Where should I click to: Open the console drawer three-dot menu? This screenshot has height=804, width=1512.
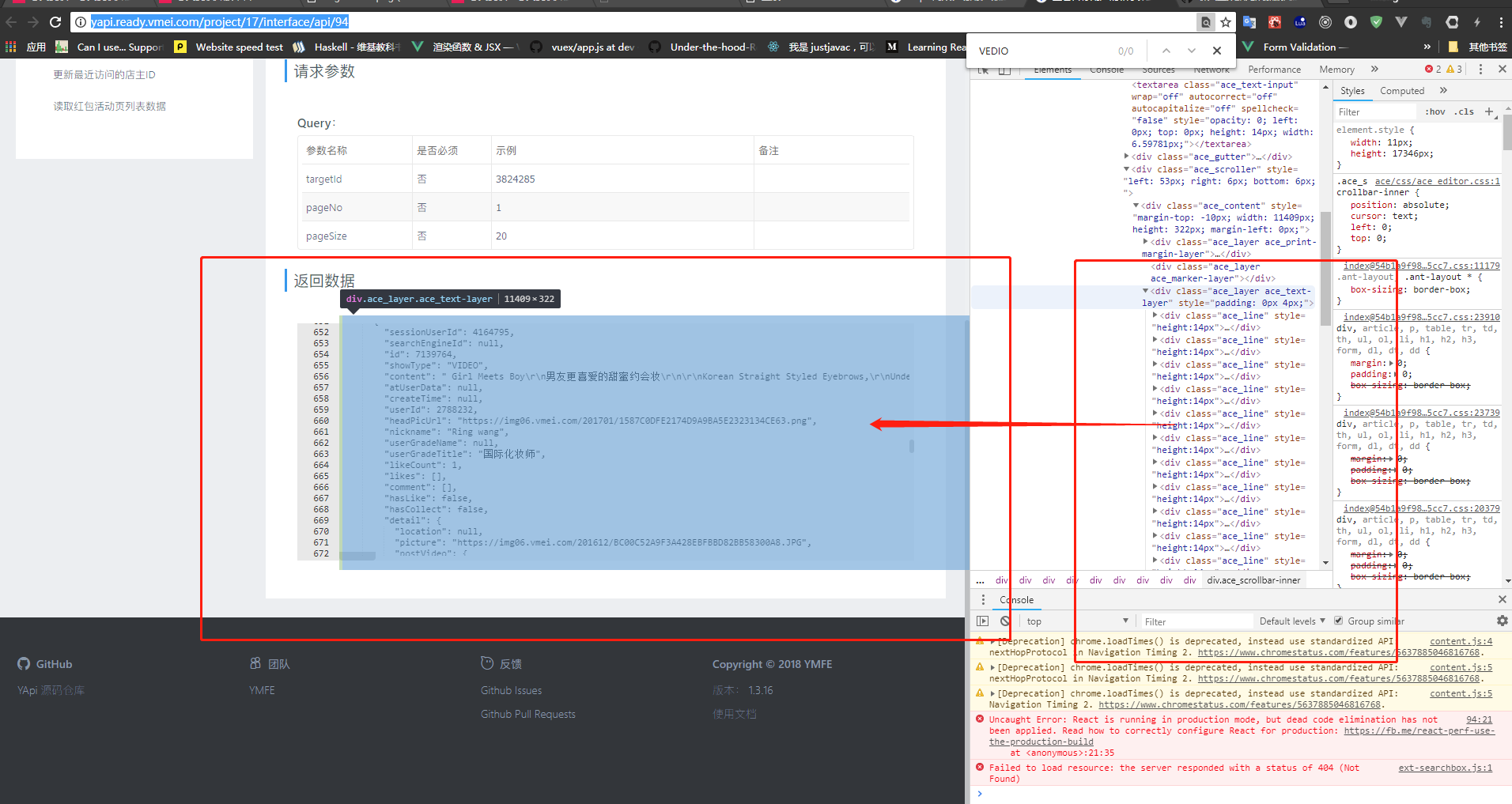[983, 600]
